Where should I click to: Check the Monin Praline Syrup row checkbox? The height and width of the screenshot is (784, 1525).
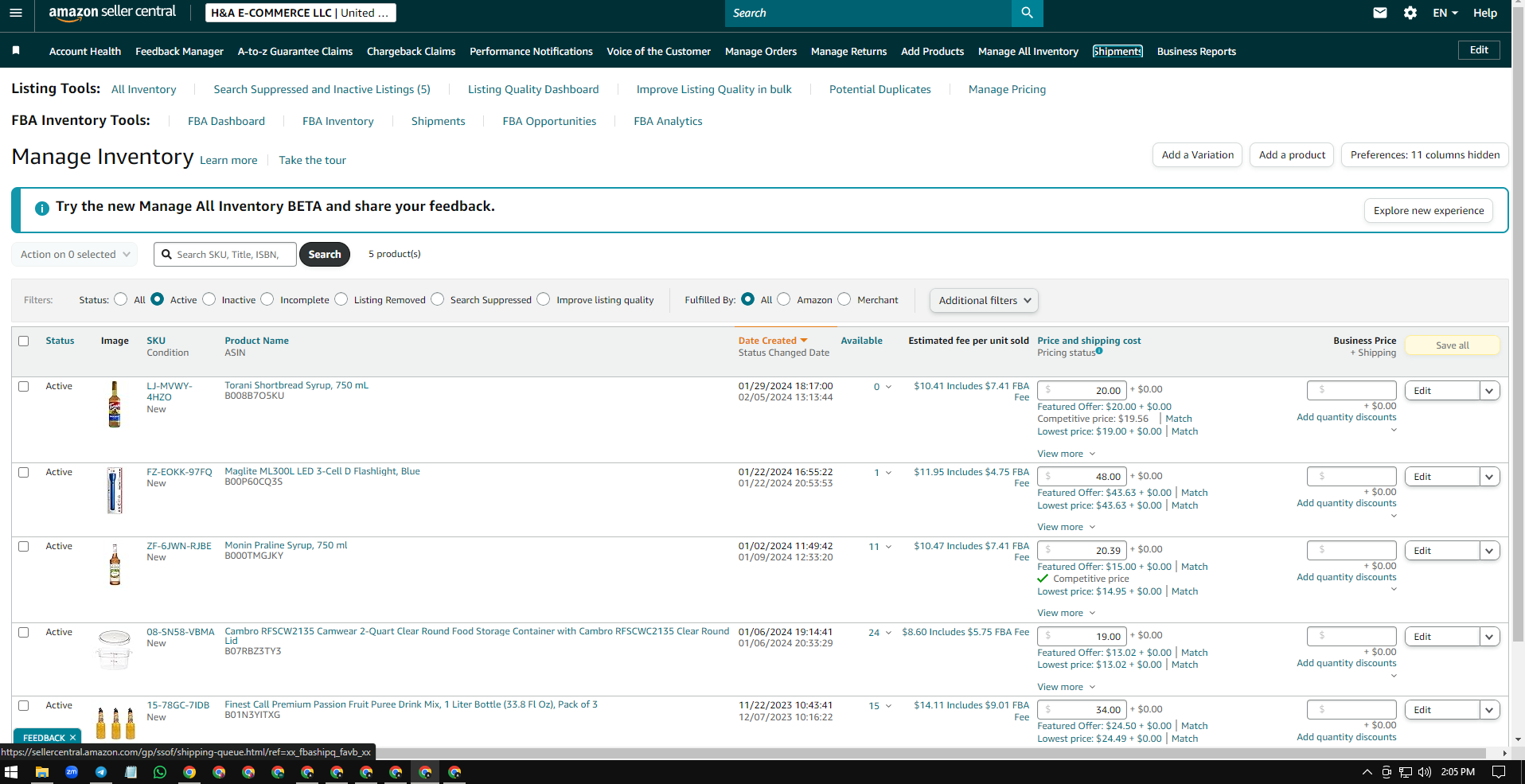click(24, 547)
